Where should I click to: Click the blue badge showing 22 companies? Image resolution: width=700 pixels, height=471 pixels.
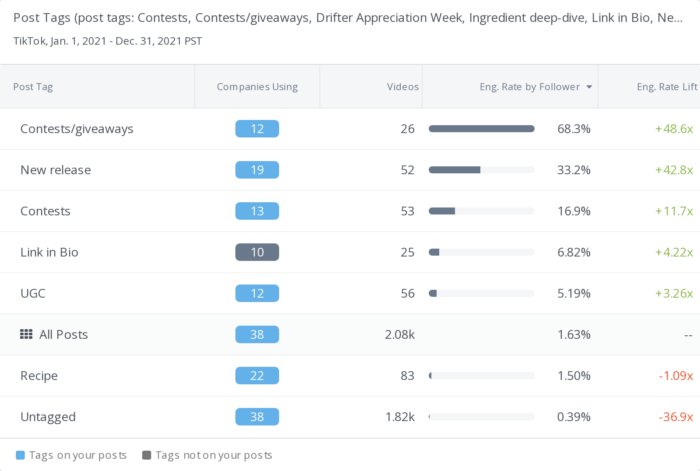[257, 375]
